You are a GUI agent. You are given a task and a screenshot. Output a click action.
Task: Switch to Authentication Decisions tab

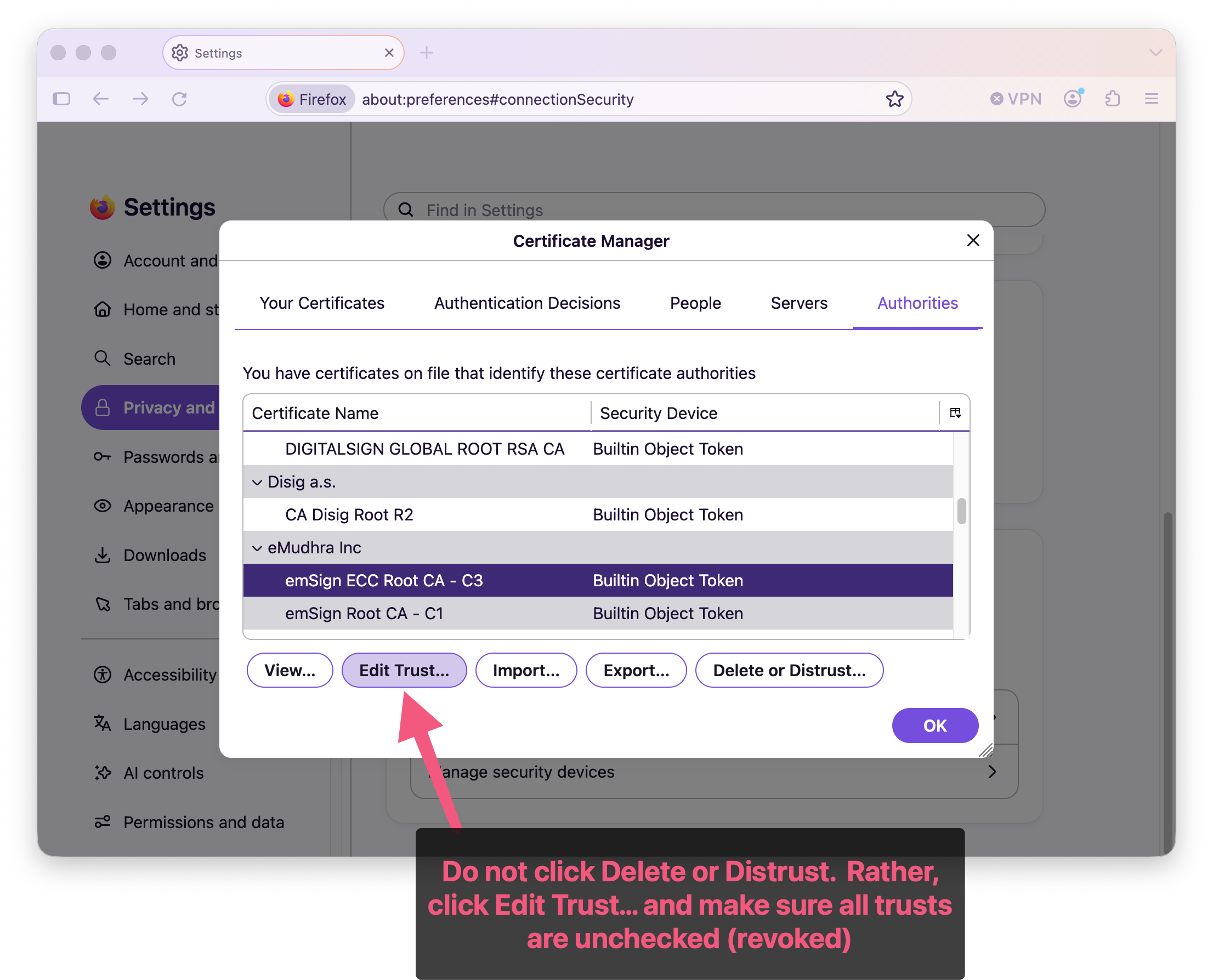coord(526,303)
